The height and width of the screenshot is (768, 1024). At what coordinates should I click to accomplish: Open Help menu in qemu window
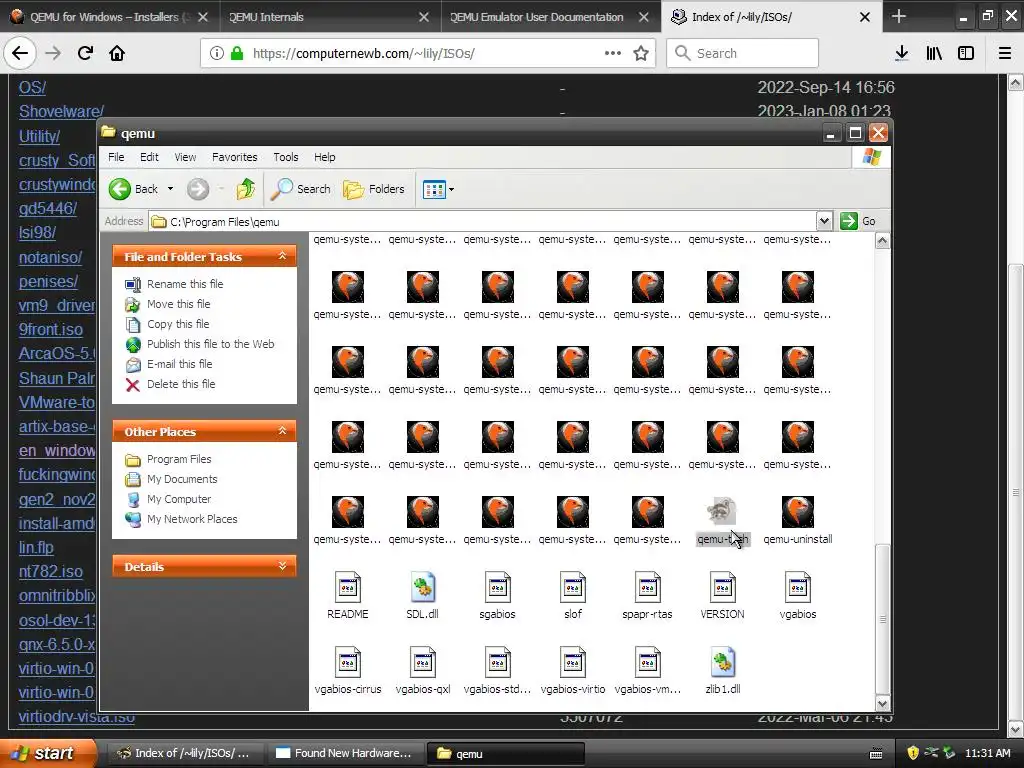point(325,157)
